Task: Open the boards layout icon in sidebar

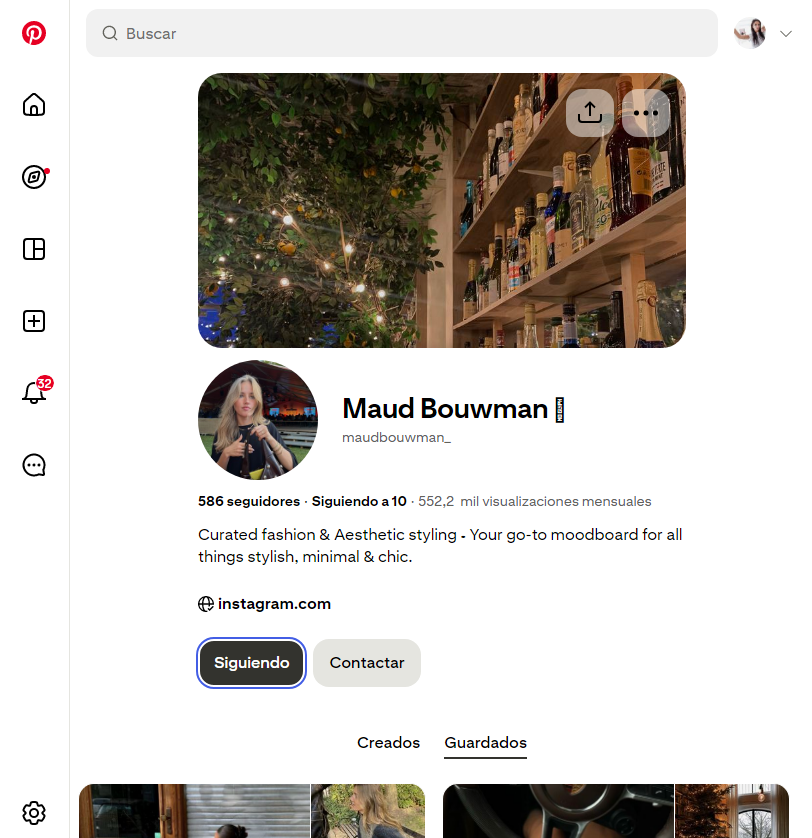Action: point(34,249)
